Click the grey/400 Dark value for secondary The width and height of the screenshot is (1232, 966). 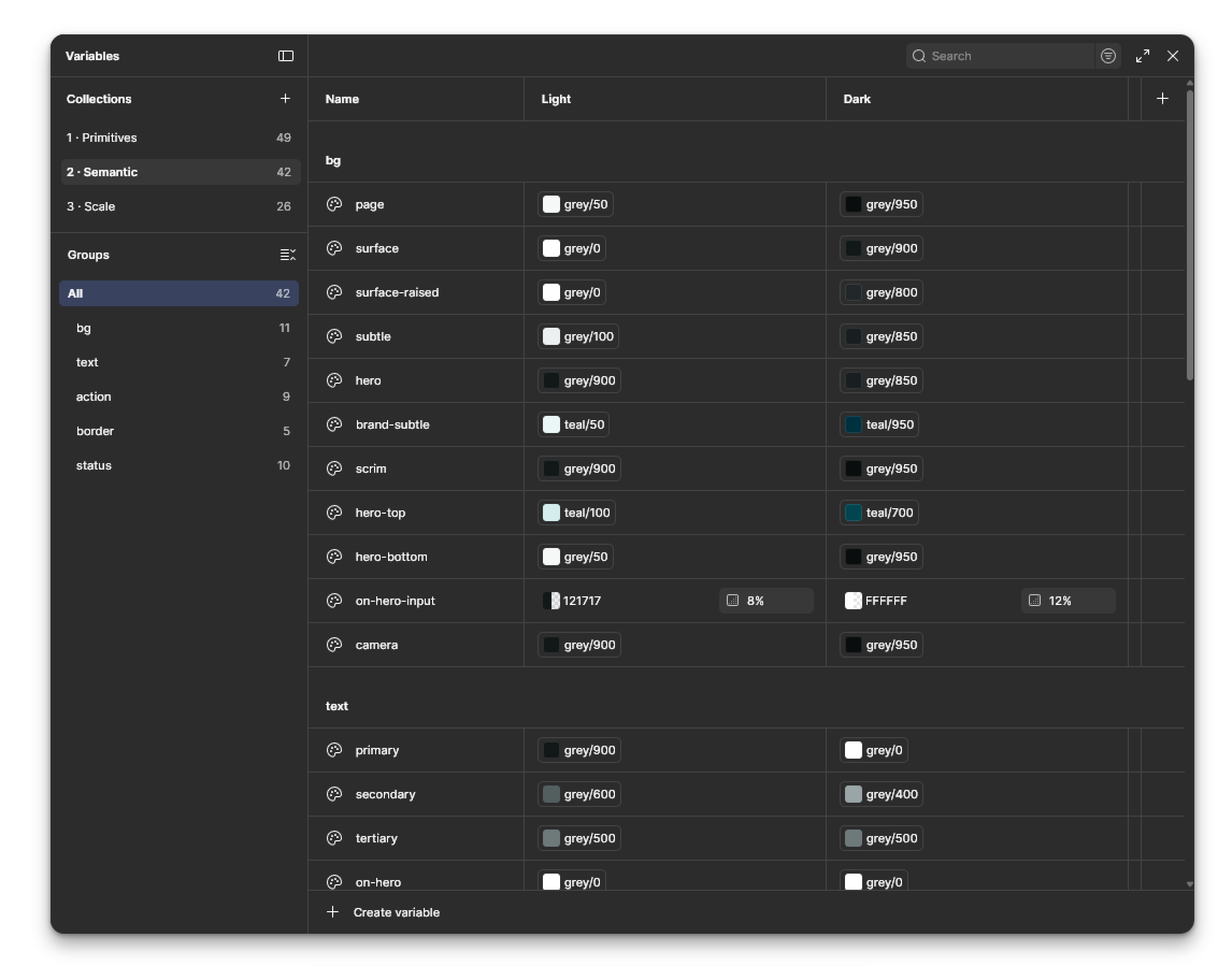point(881,794)
